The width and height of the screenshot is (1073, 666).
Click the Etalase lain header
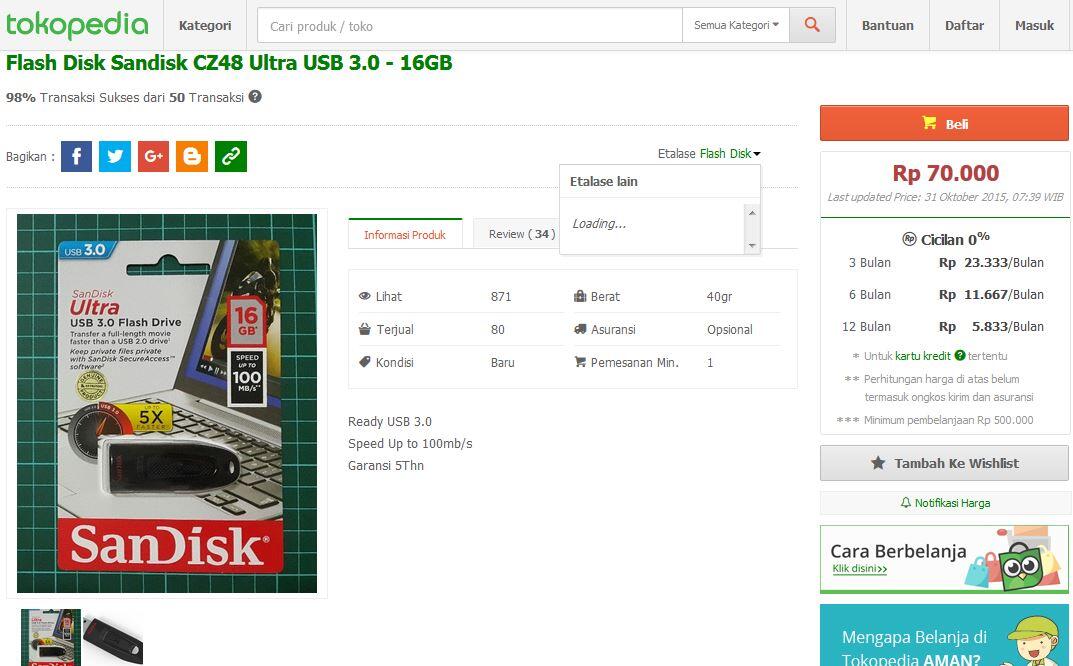tap(604, 181)
